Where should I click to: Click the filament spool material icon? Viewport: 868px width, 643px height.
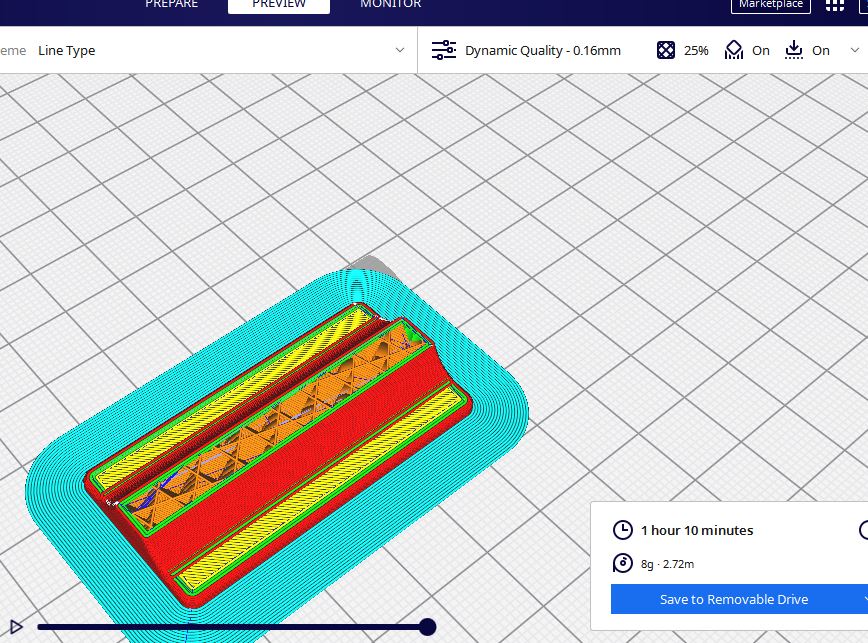623,564
